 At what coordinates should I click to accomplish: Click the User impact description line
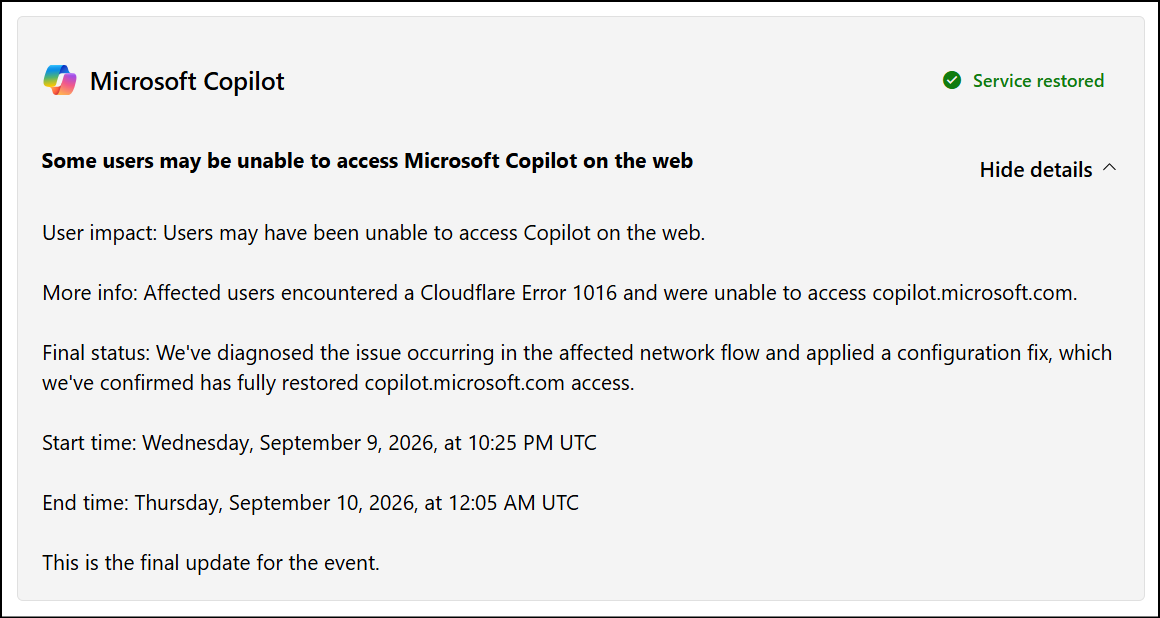(x=374, y=234)
